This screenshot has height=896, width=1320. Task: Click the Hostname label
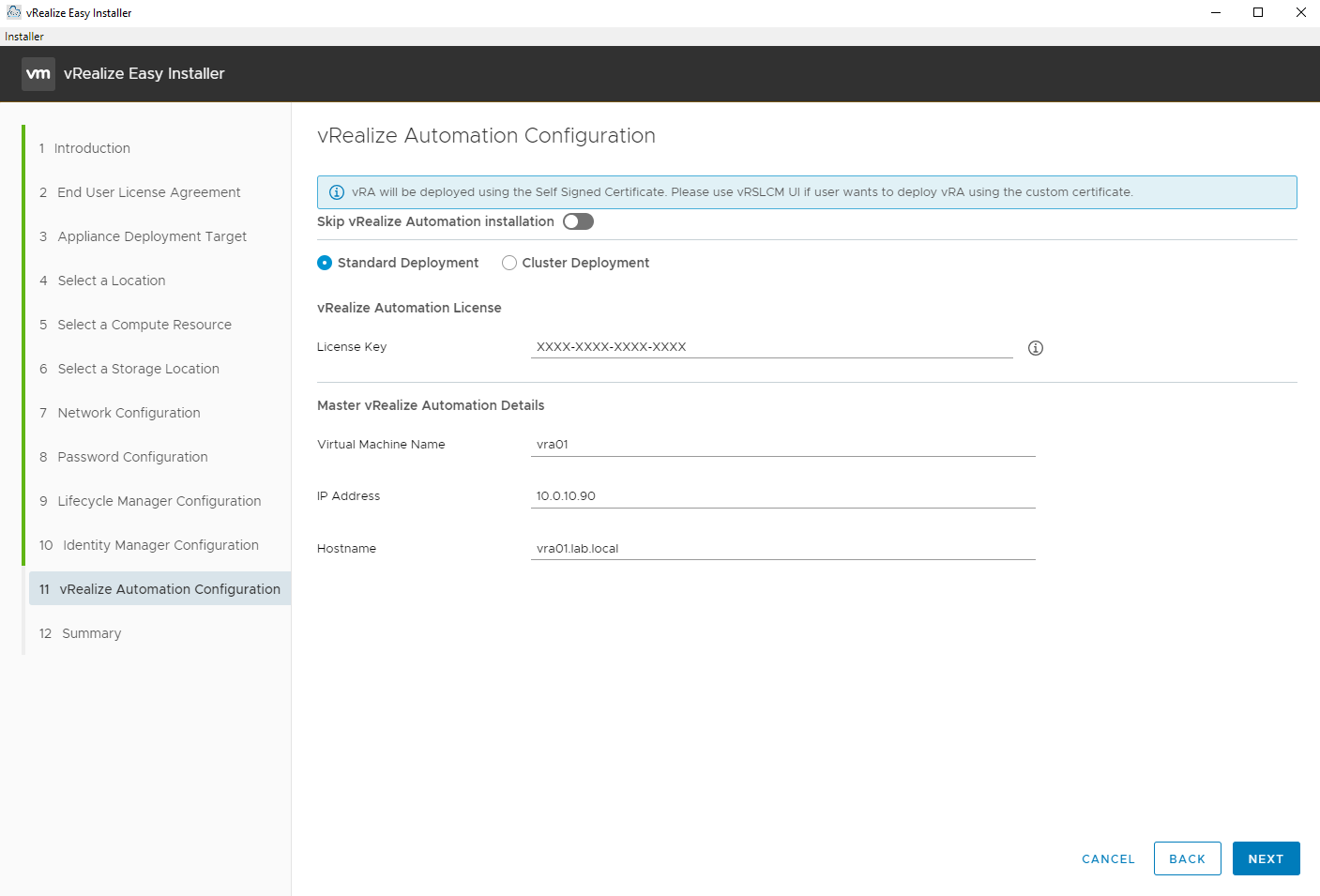tap(346, 549)
